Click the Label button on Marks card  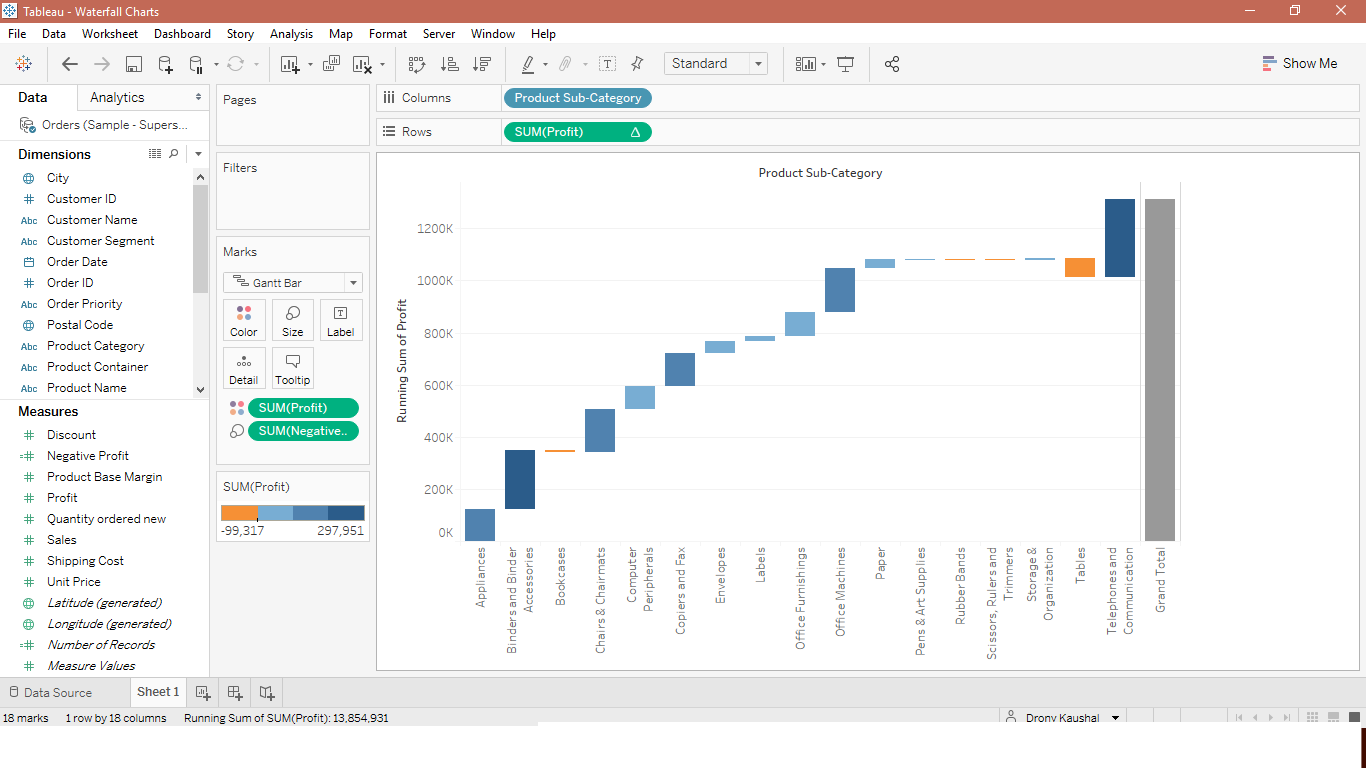341,320
